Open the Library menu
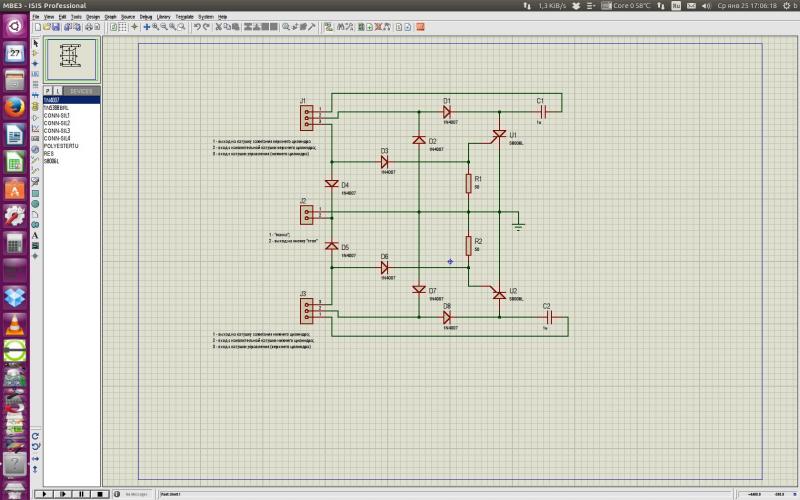 (163, 17)
